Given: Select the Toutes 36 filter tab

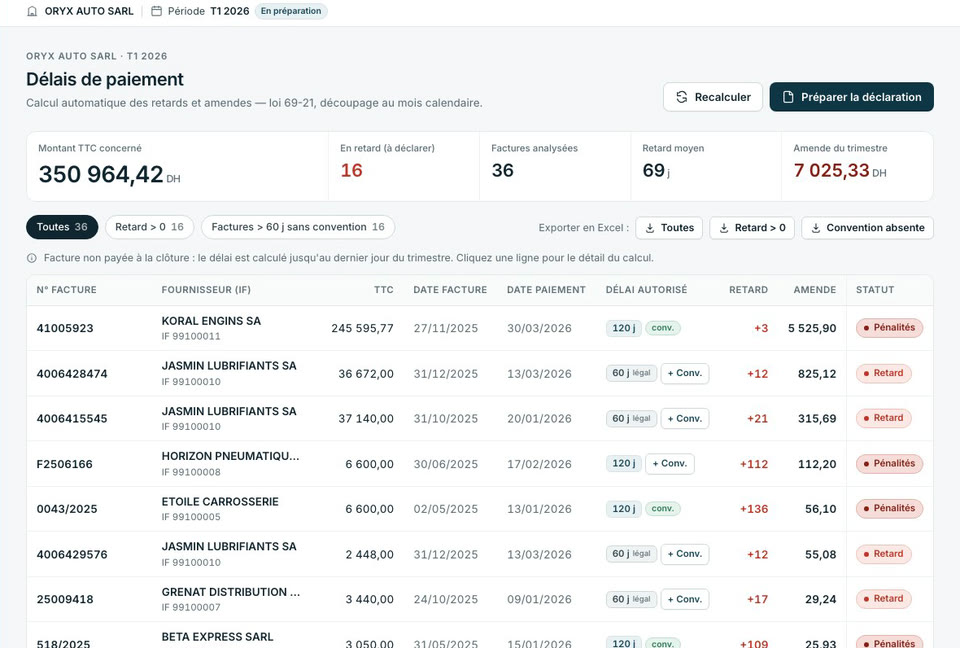Looking at the screenshot, I should [62, 227].
